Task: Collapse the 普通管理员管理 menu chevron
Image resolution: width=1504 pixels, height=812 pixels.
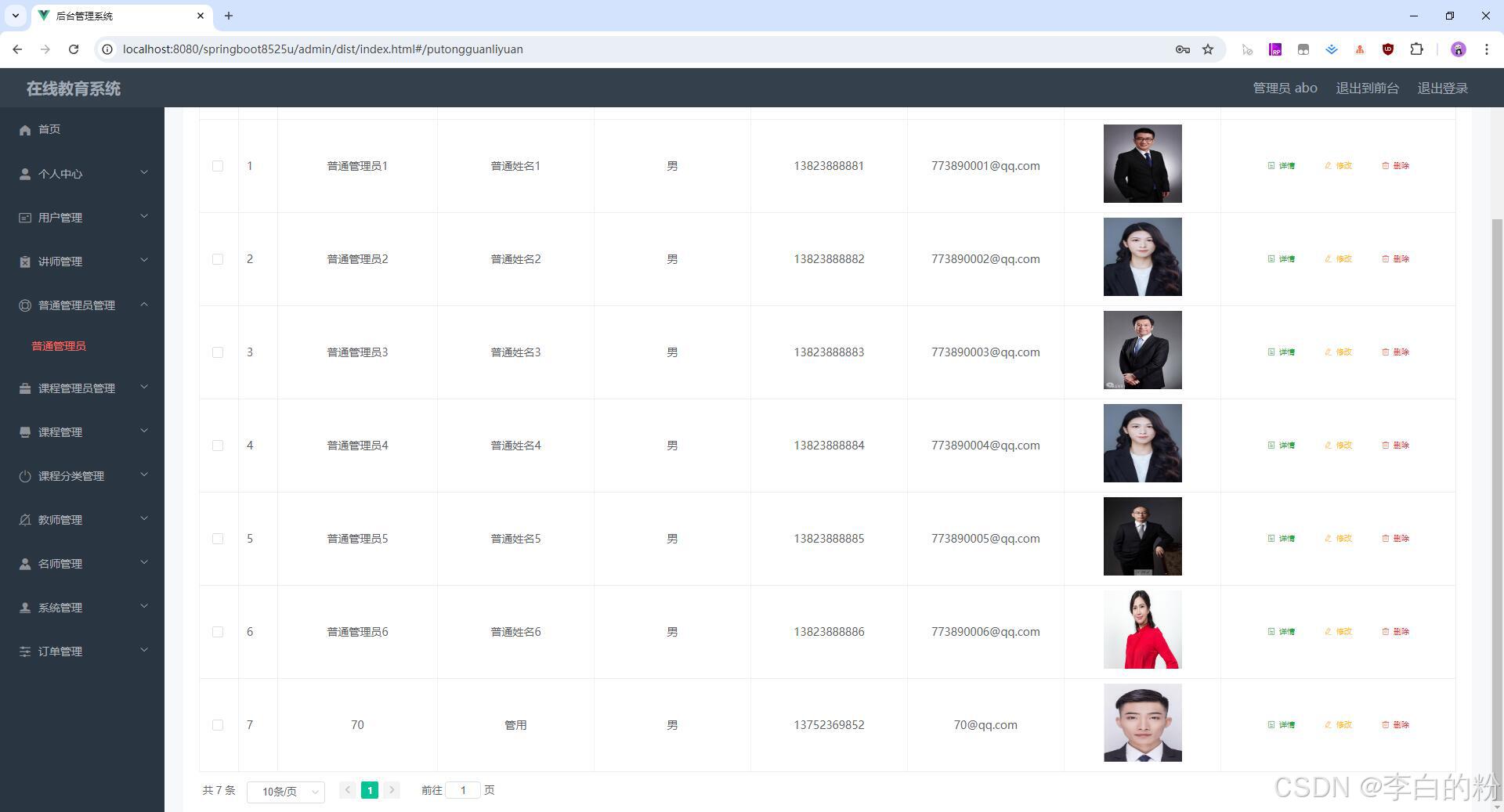Action: pos(144,305)
